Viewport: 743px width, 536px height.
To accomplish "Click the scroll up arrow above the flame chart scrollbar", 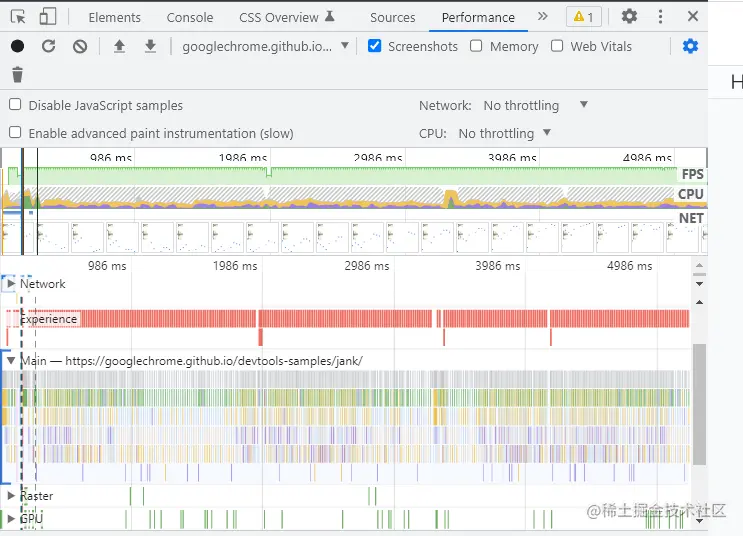I will click(699, 302).
